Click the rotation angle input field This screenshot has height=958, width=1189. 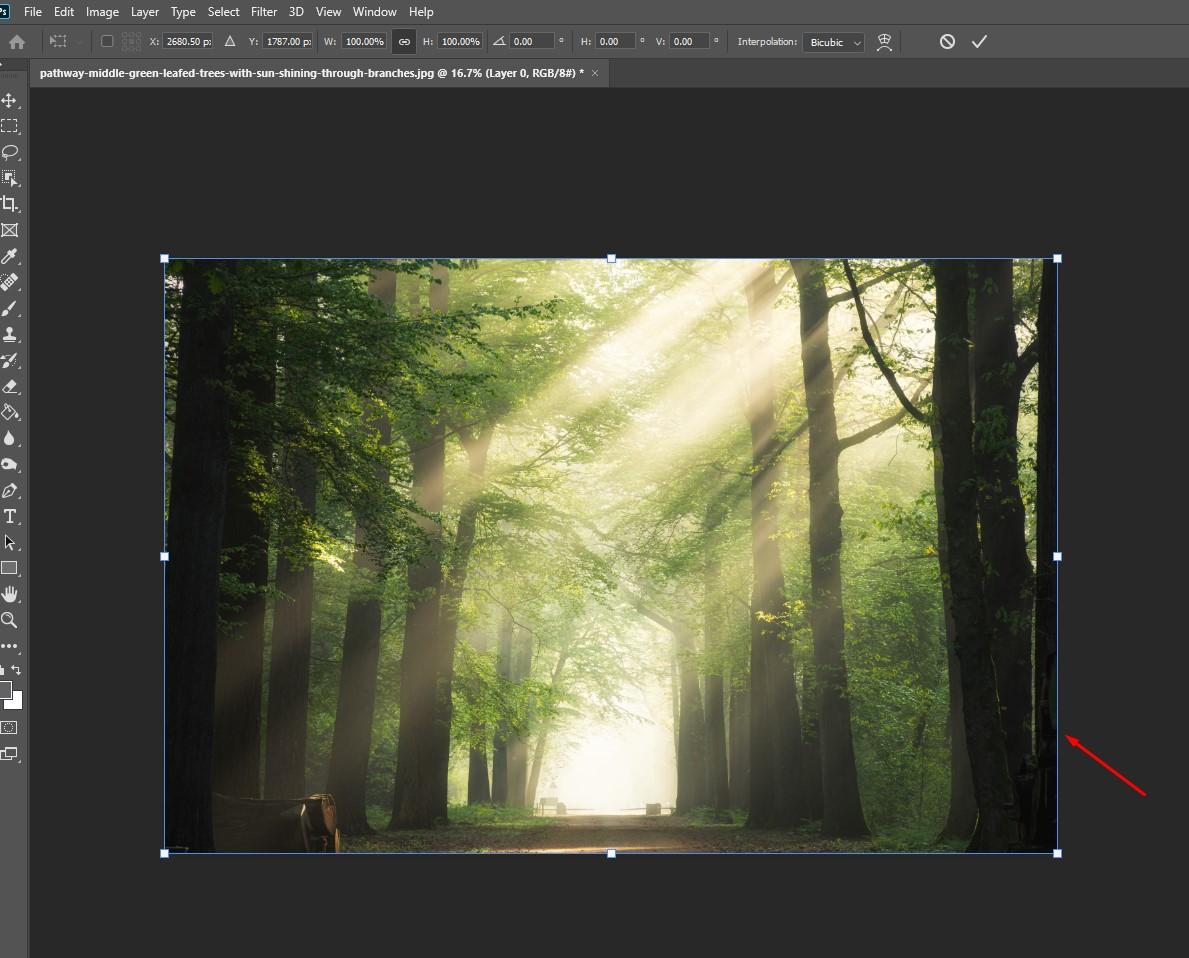tap(531, 42)
